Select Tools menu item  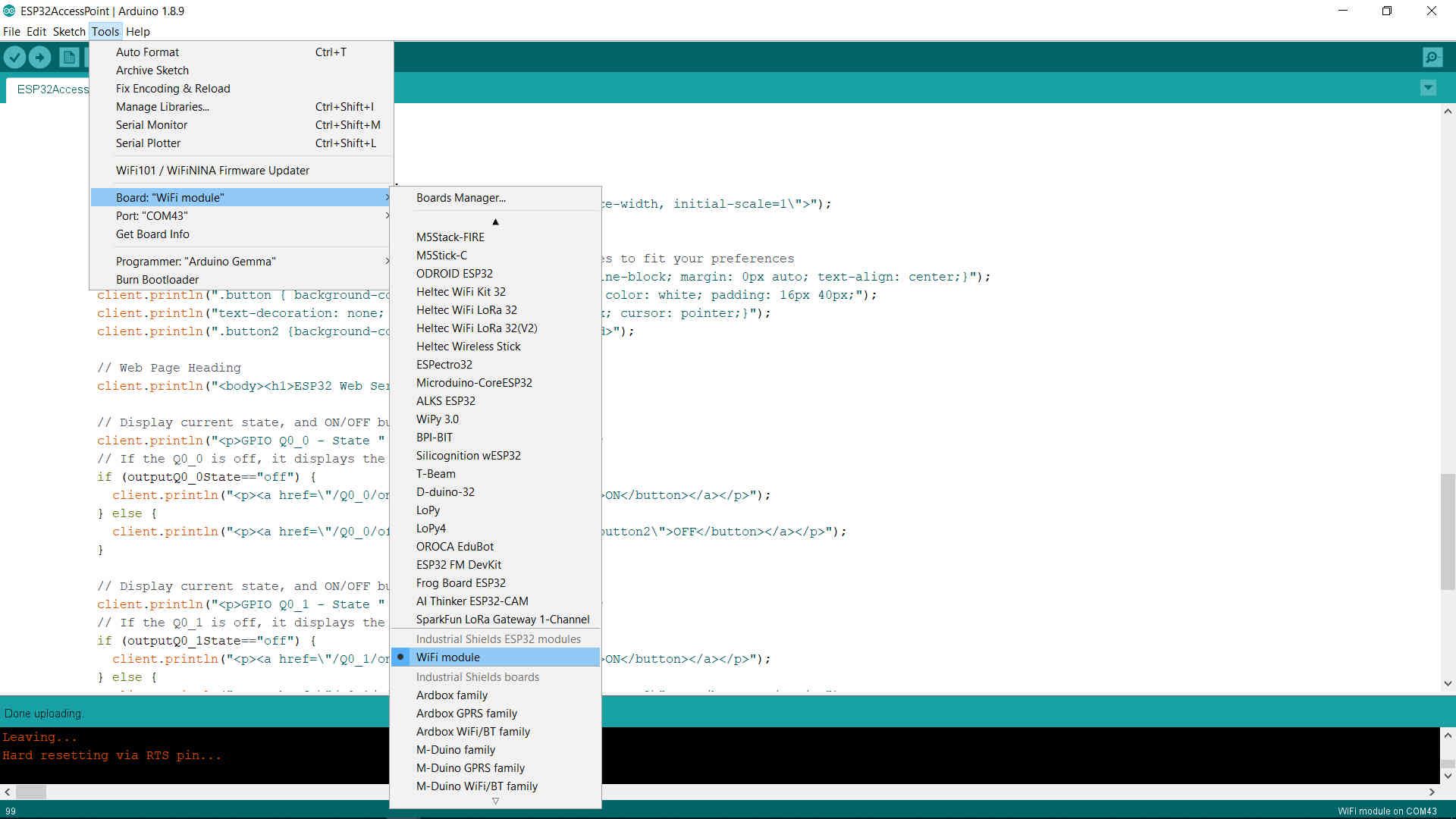pos(105,31)
